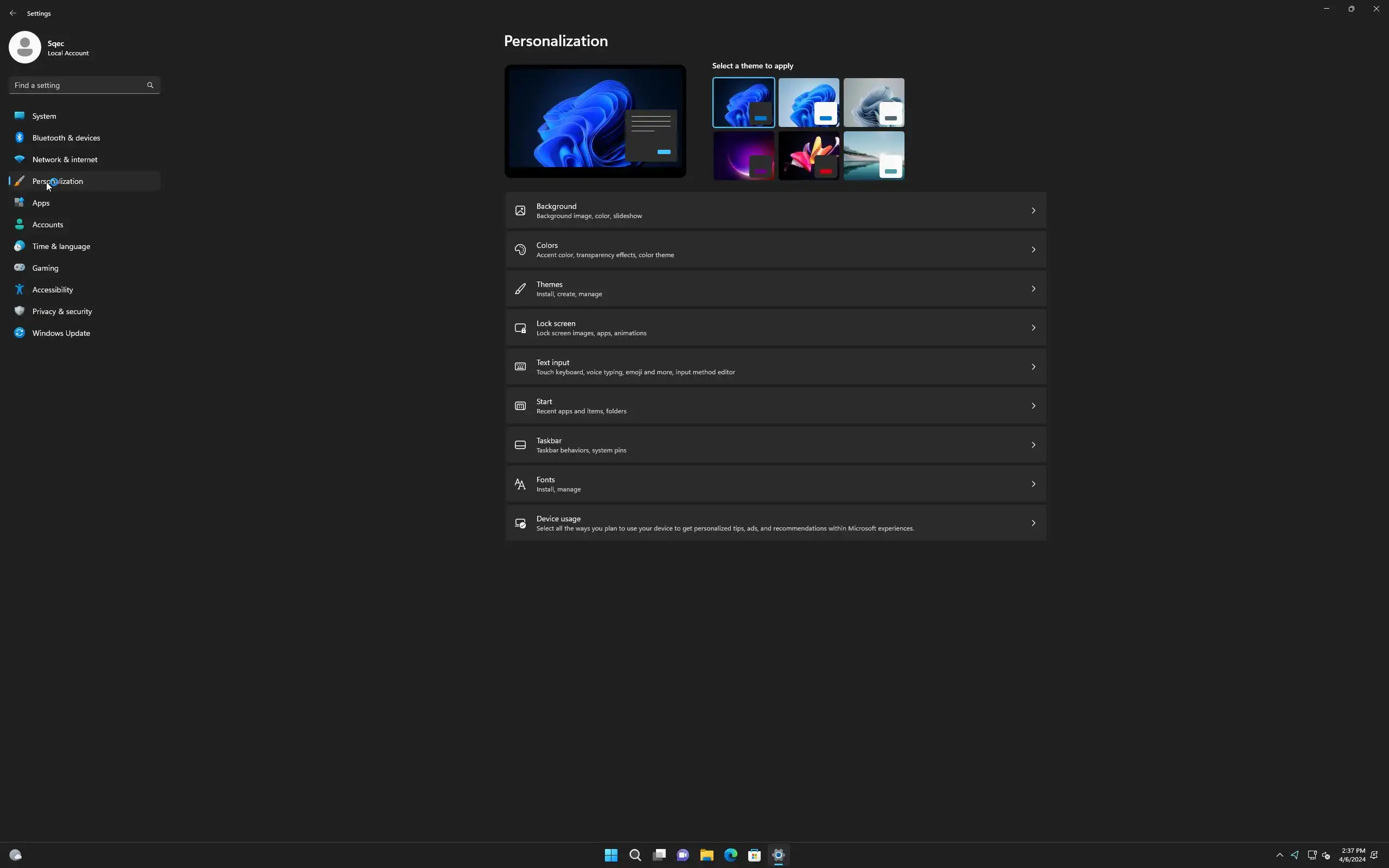Click the search magnifier icon in Find a setting
Image resolution: width=1389 pixels, height=868 pixels.
(x=150, y=85)
